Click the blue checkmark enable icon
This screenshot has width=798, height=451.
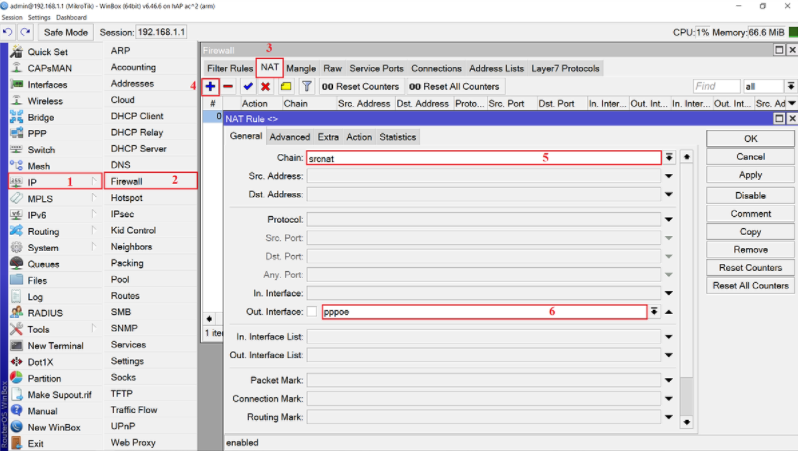pos(248,87)
